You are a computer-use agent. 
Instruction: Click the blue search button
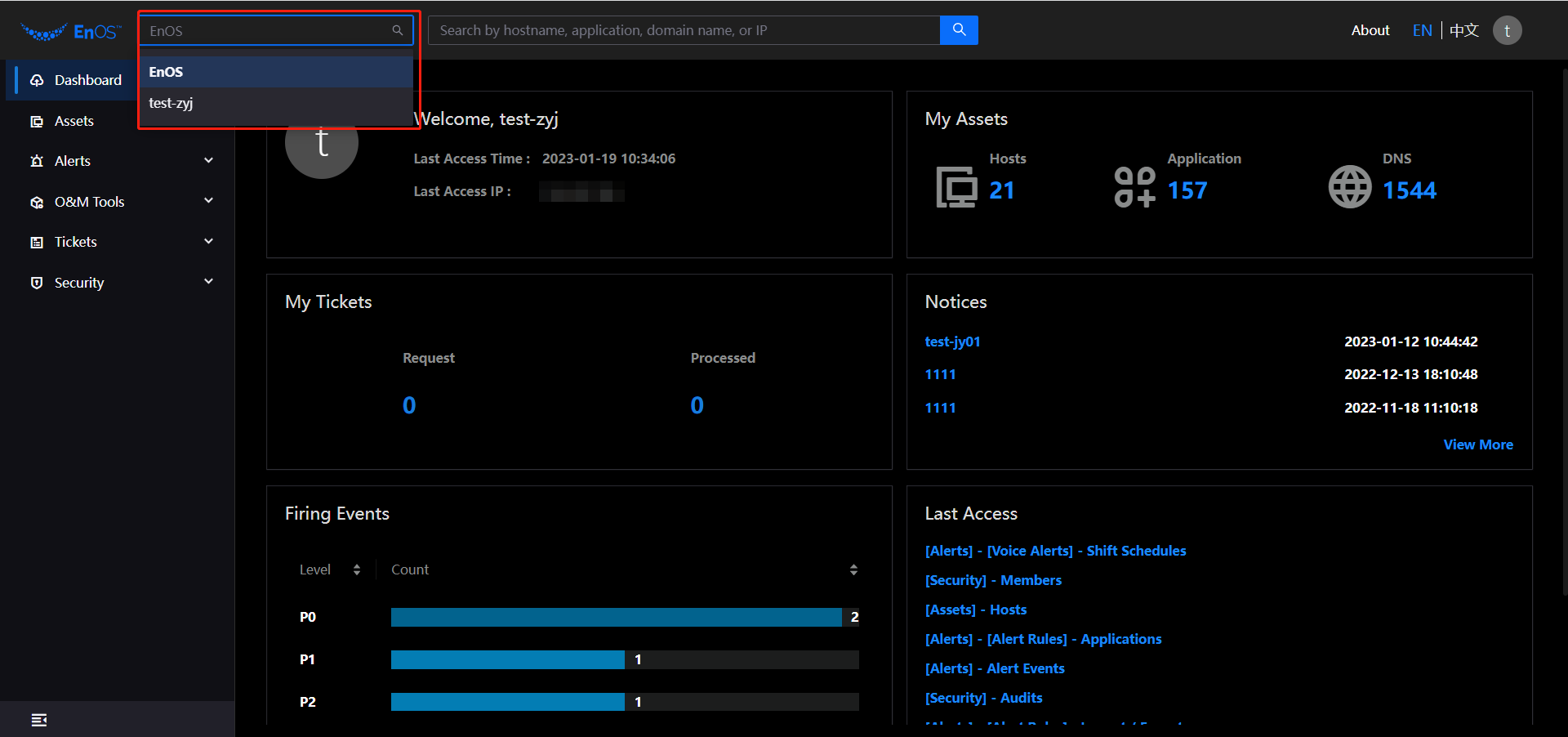tap(959, 30)
